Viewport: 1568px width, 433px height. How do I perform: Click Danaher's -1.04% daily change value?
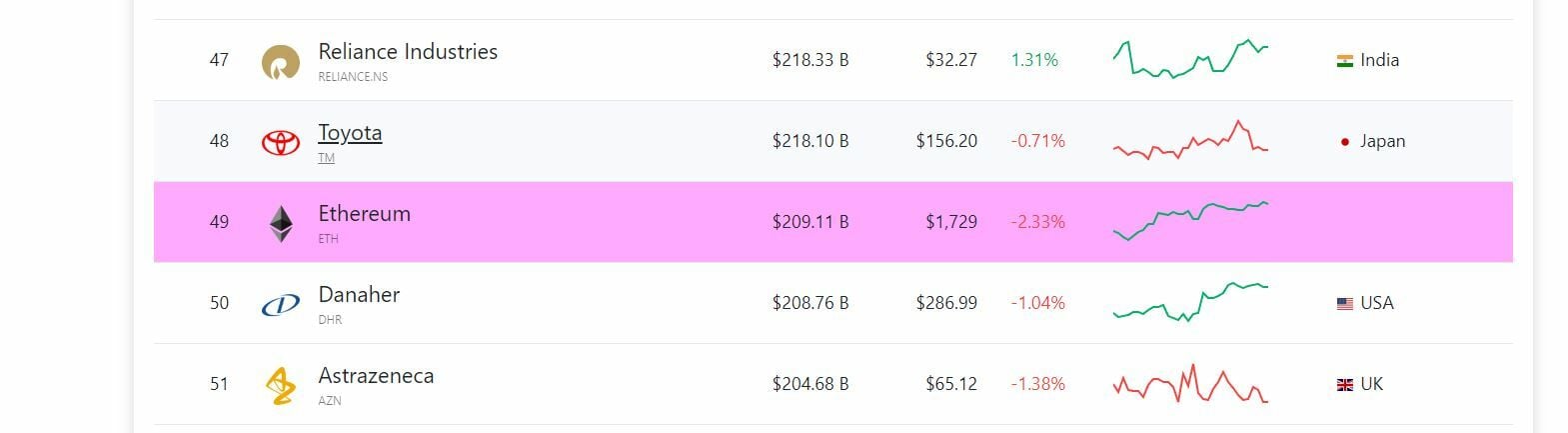click(x=1037, y=303)
